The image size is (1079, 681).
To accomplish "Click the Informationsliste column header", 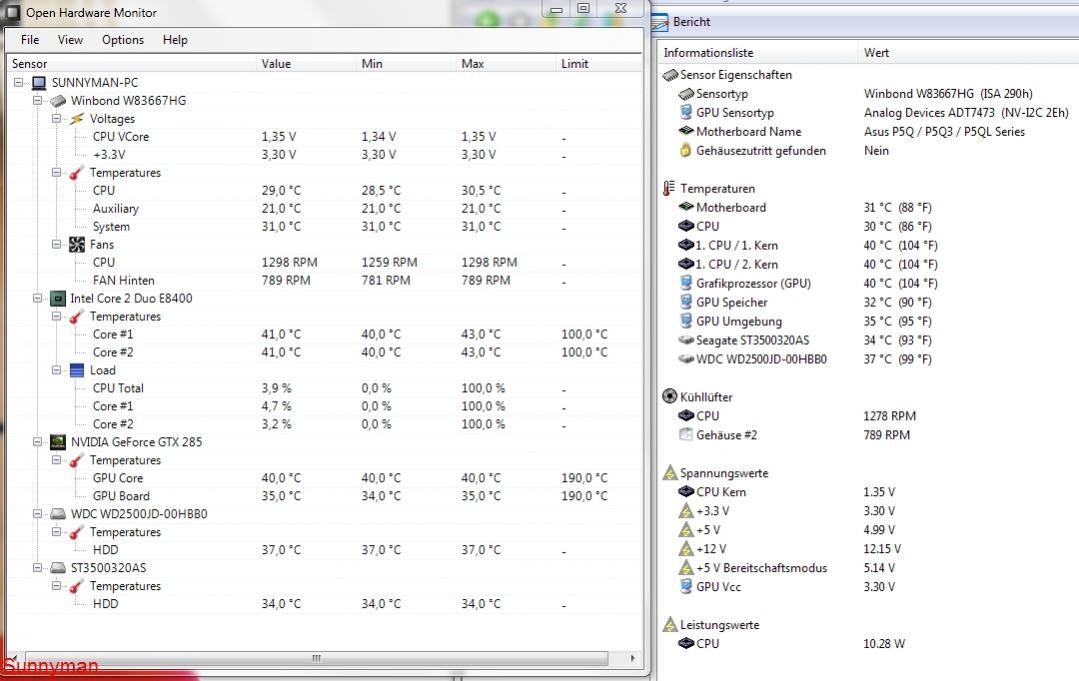I will tap(757, 53).
